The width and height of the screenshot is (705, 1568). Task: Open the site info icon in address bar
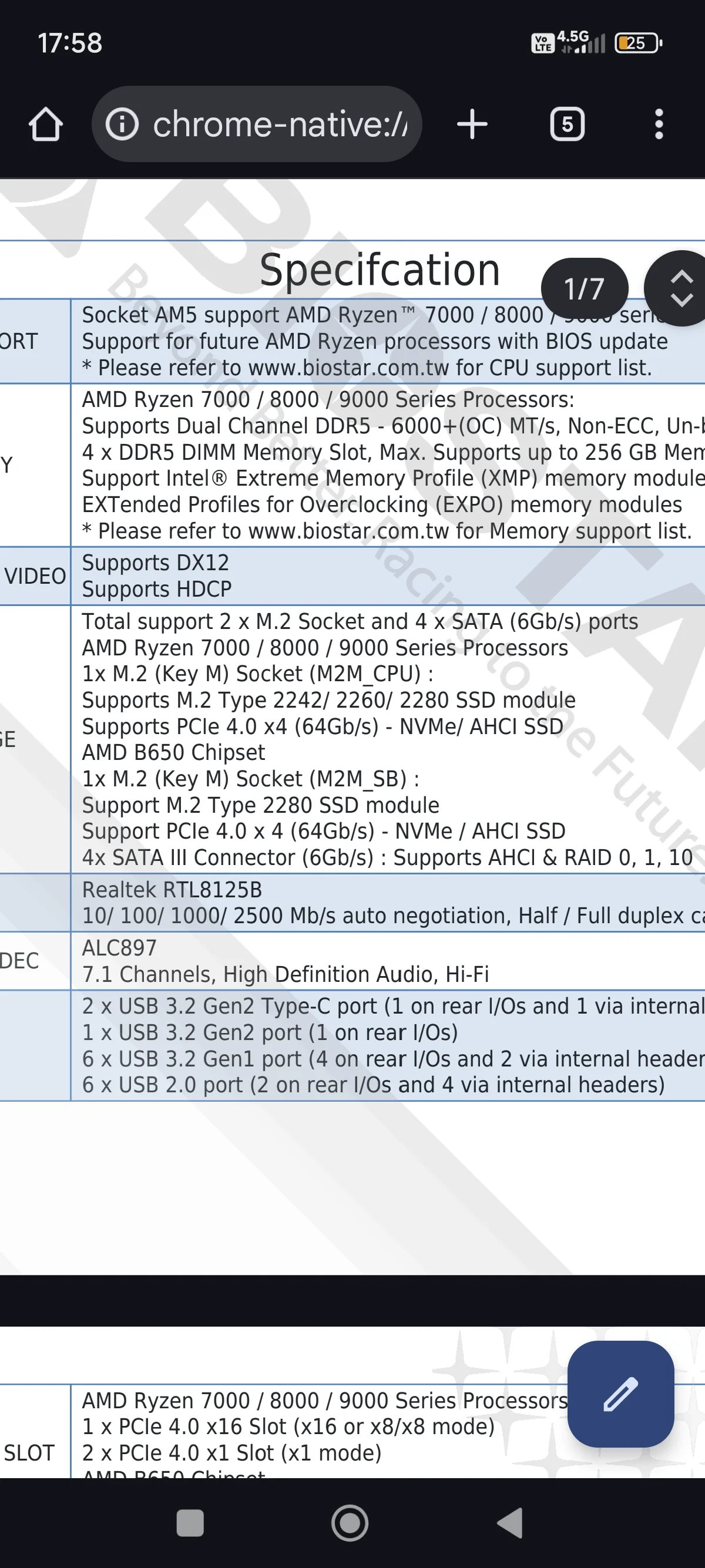click(x=122, y=125)
